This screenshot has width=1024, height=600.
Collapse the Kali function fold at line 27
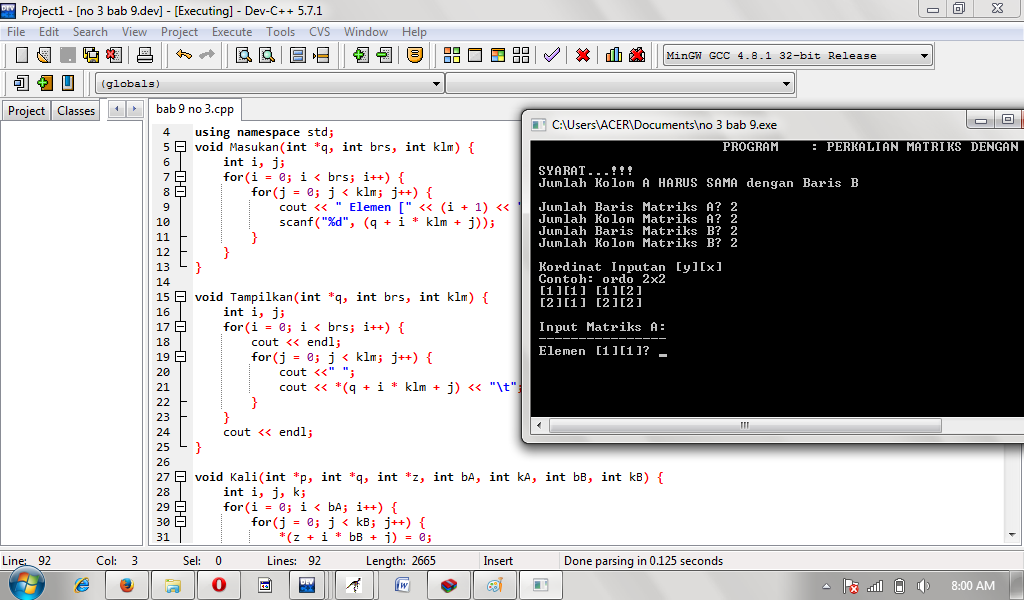(x=181, y=477)
